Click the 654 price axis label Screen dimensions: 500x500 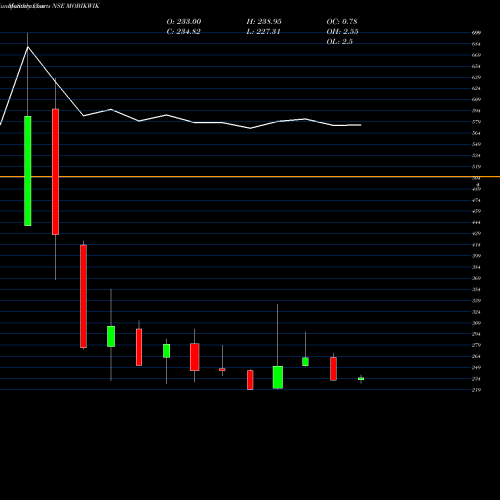coord(476,66)
